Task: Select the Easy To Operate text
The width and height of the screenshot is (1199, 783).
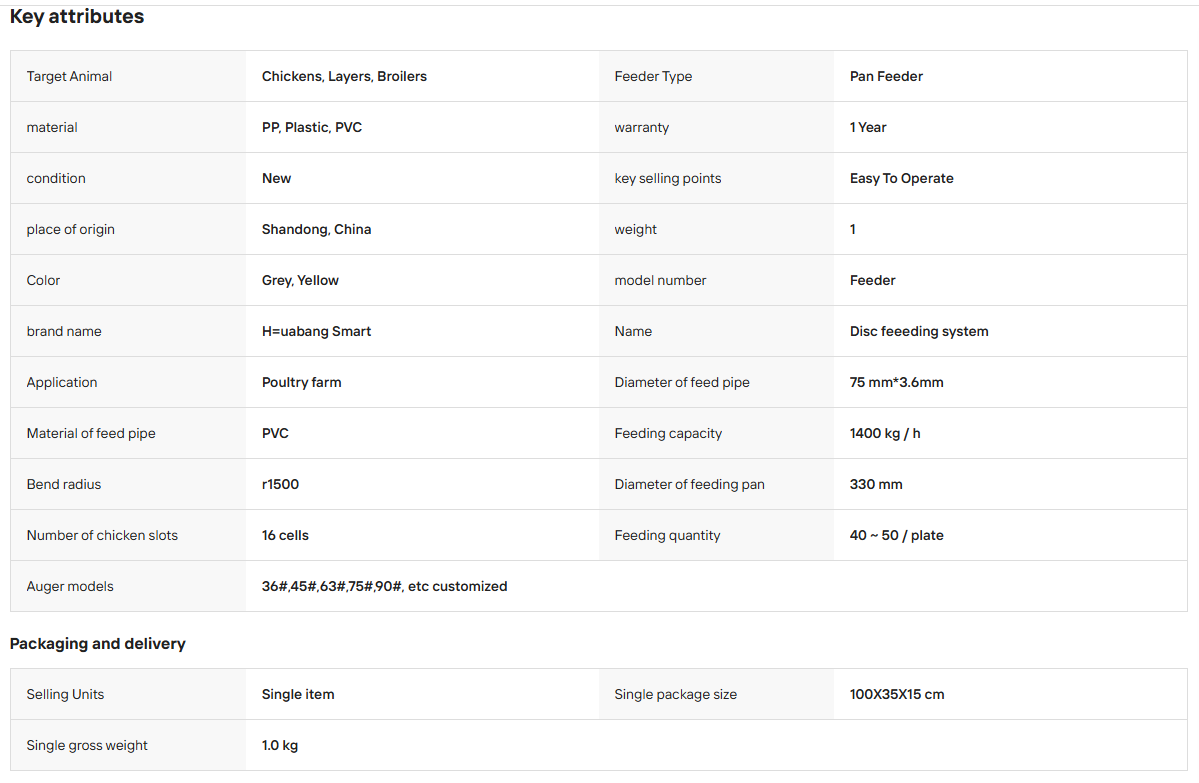Action: (902, 178)
